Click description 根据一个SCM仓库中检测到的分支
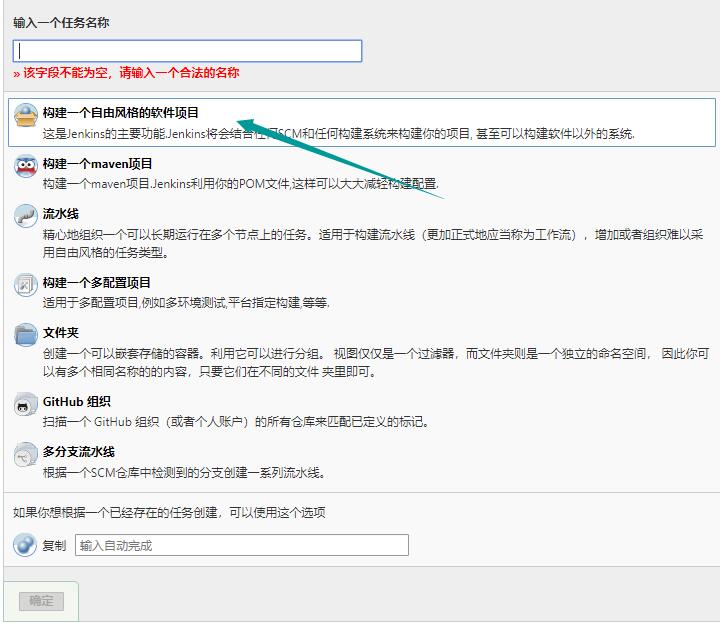This screenshot has width=720, height=623. (185, 472)
